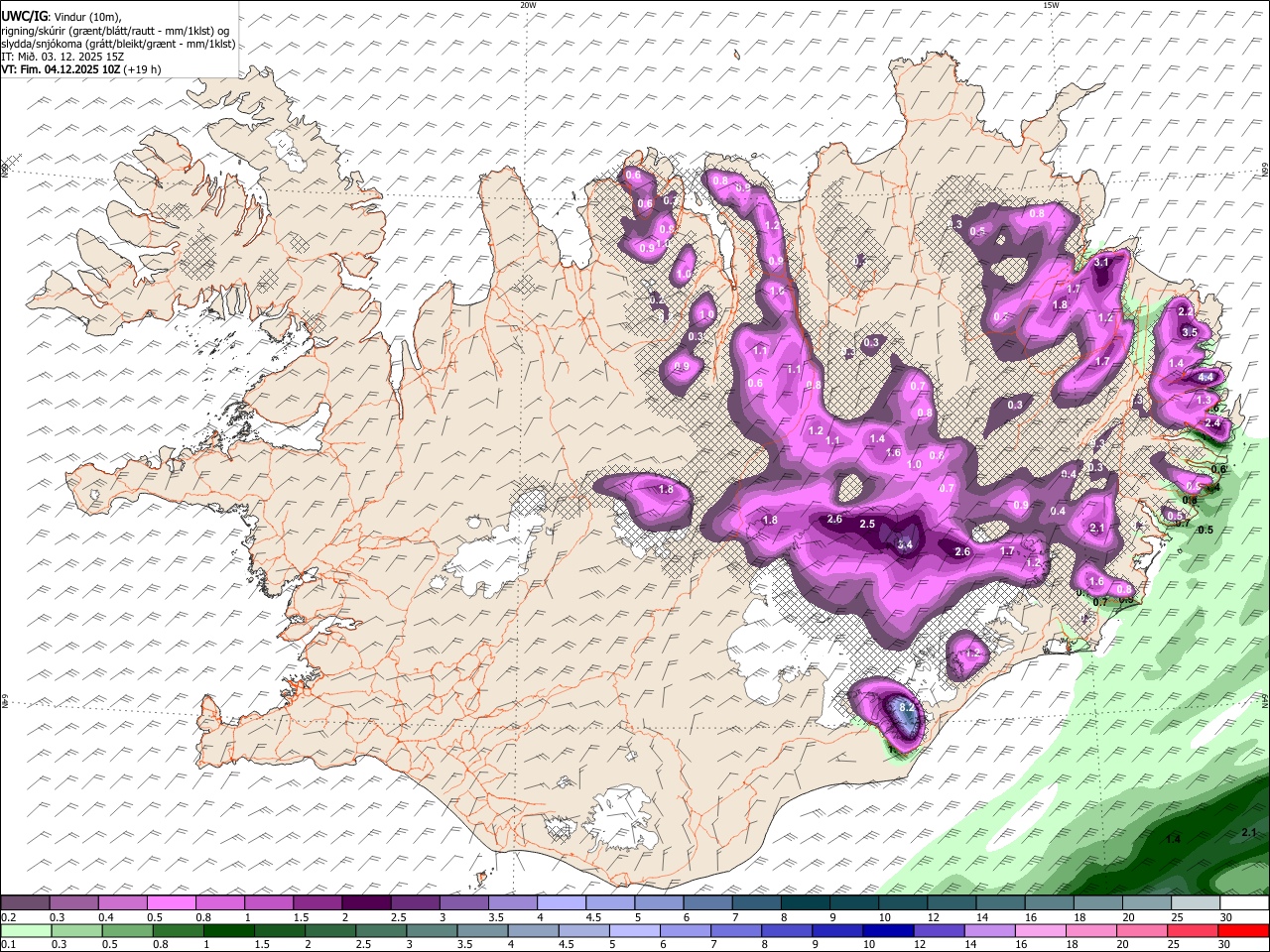The image size is (1270, 952).
Task: Click the '4.4' snowfall value on the east coast
Action: click(x=1206, y=378)
